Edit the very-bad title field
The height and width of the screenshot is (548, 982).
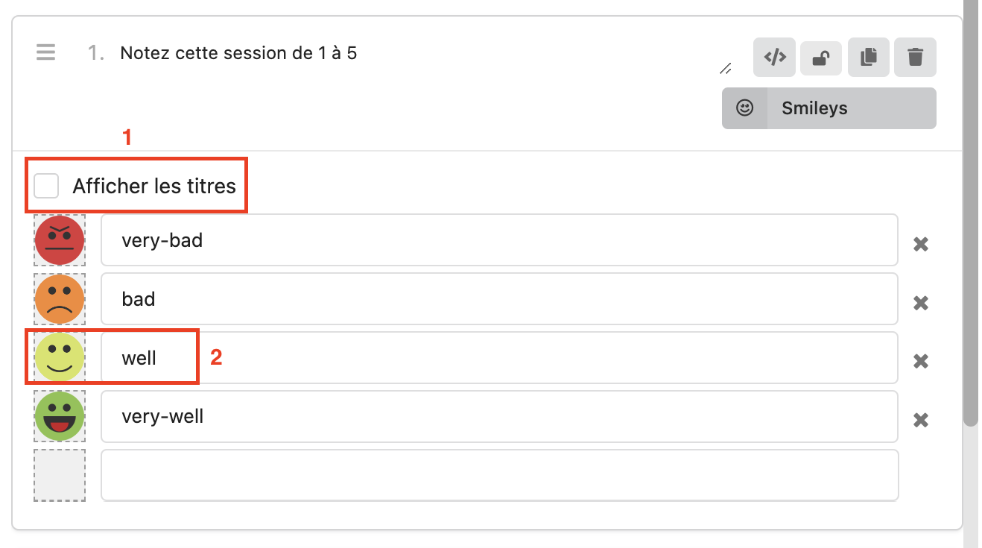pos(499,240)
